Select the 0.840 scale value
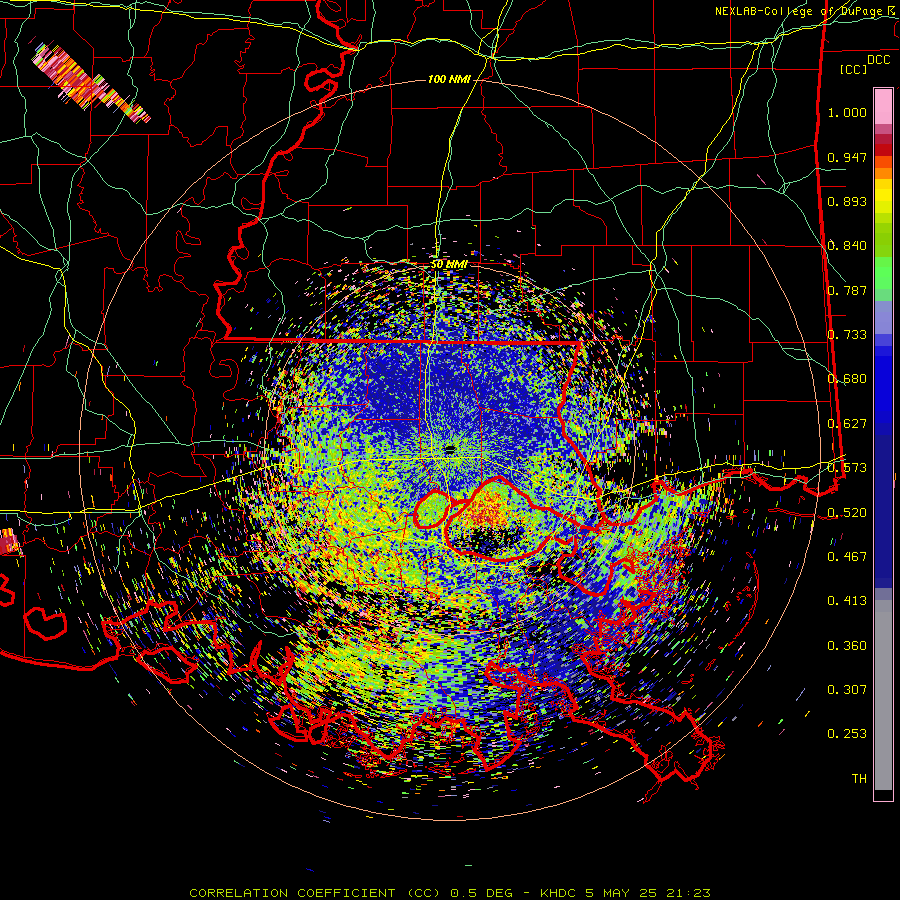Image resolution: width=900 pixels, height=900 pixels. point(847,246)
